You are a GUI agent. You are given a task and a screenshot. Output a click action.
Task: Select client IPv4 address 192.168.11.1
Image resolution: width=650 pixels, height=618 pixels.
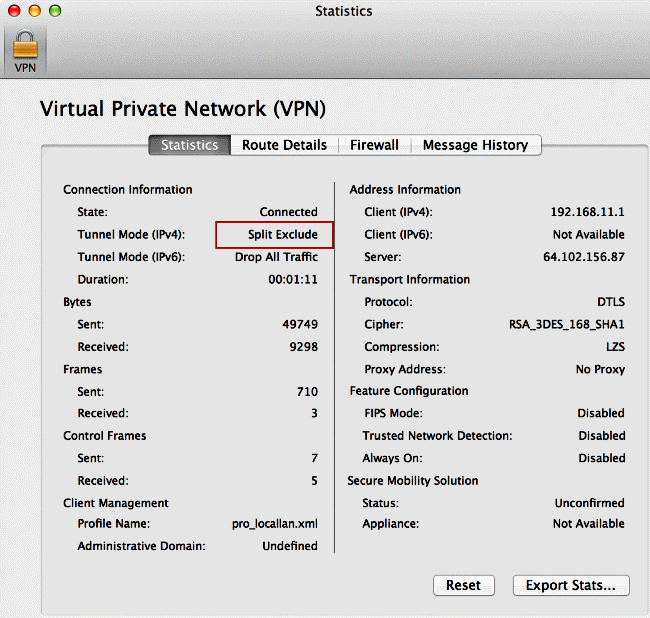pyautogui.click(x=587, y=212)
